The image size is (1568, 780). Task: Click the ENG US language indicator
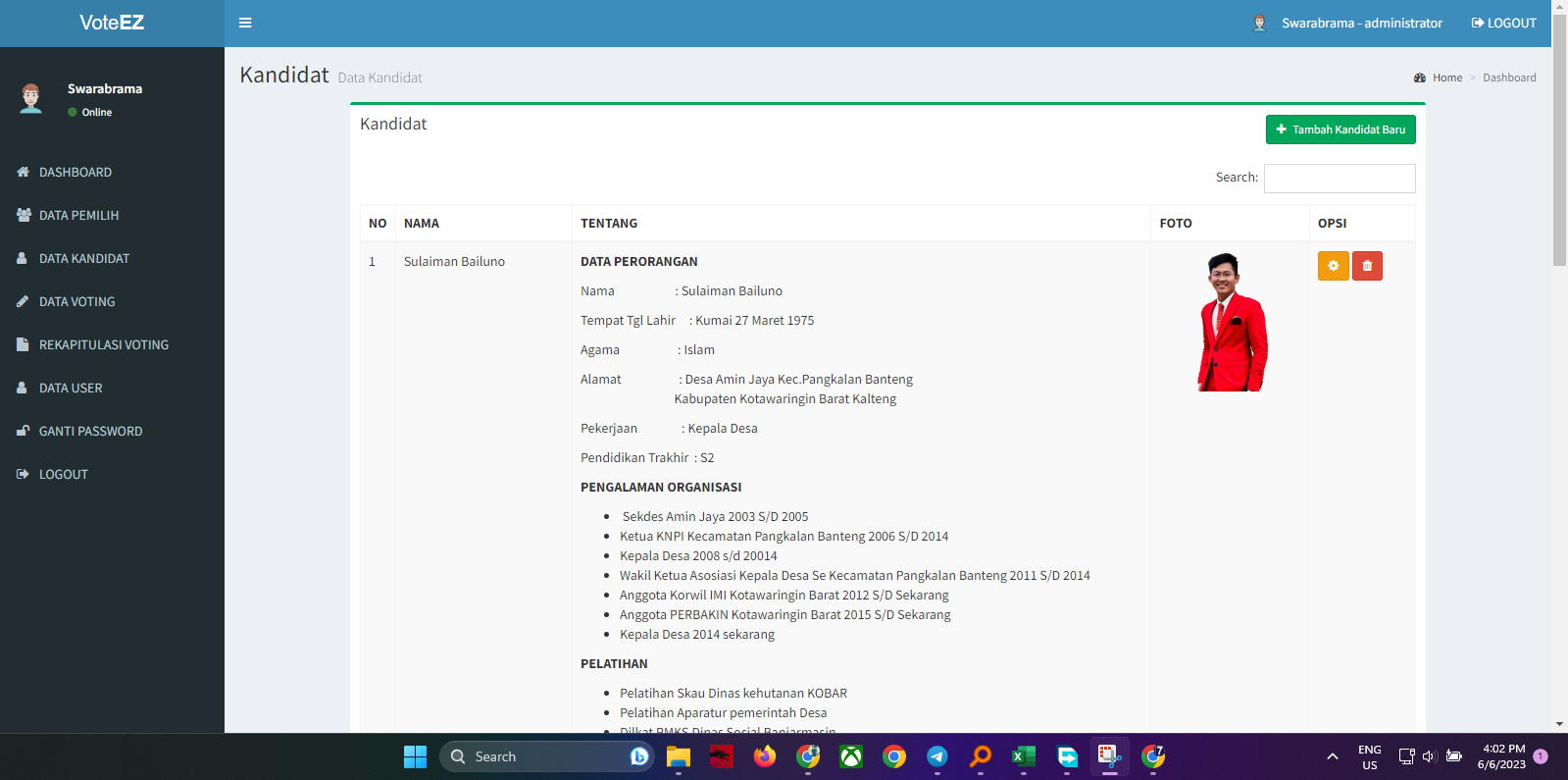tap(1370, 756)
